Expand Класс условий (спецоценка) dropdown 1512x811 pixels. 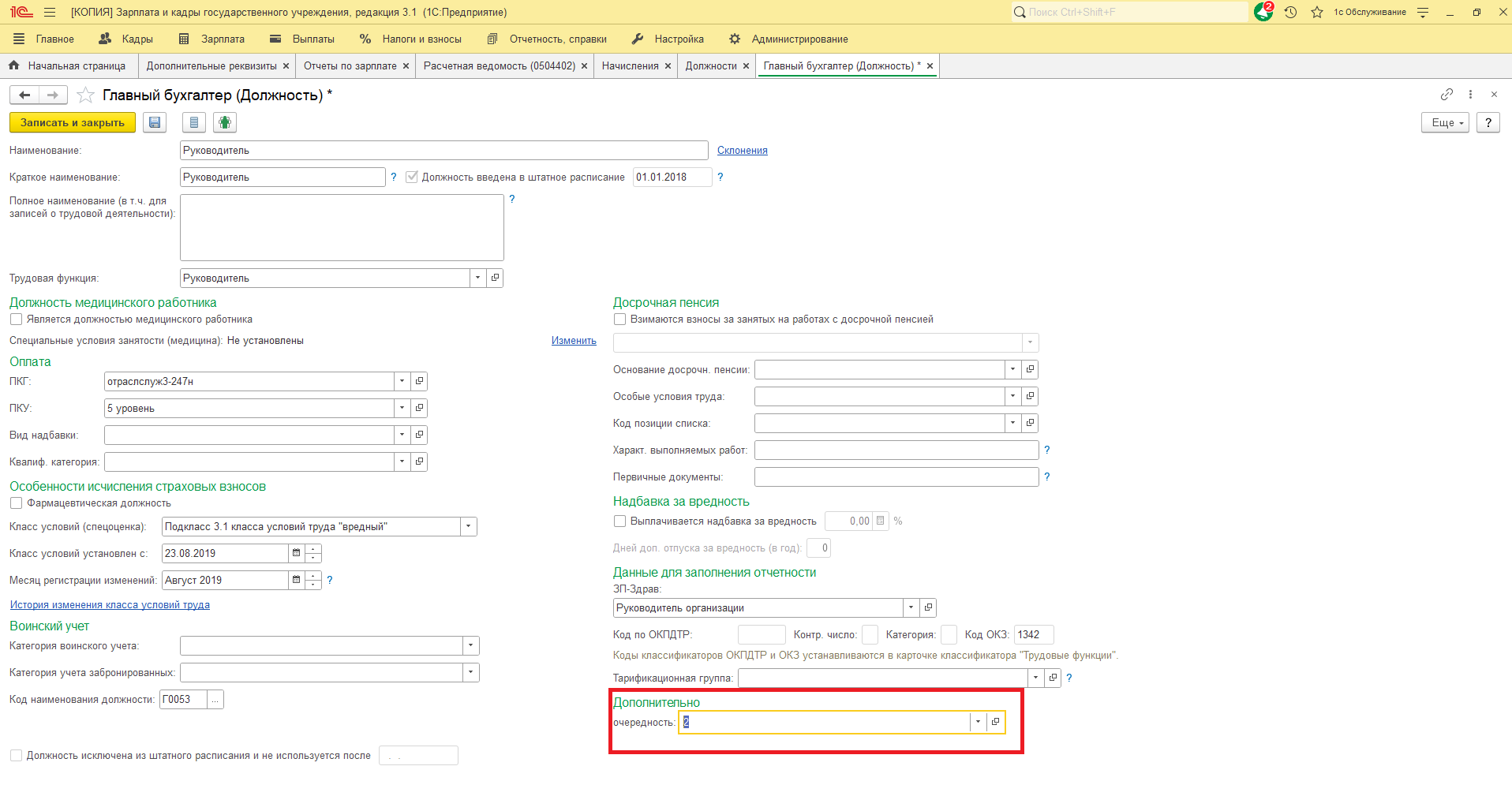(469, 526)
